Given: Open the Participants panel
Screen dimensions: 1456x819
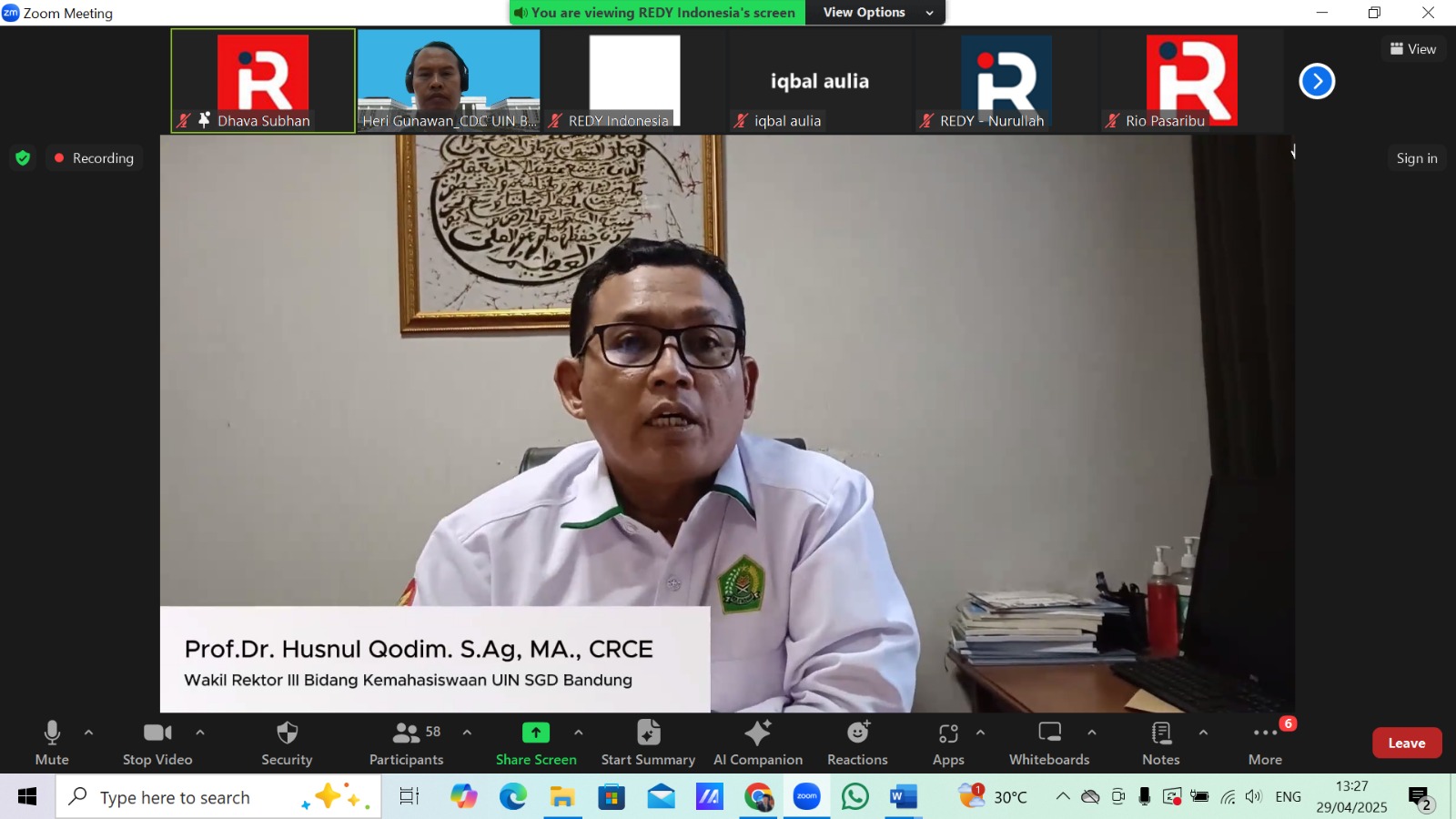Looking at the screenshot, I should 406,743.
